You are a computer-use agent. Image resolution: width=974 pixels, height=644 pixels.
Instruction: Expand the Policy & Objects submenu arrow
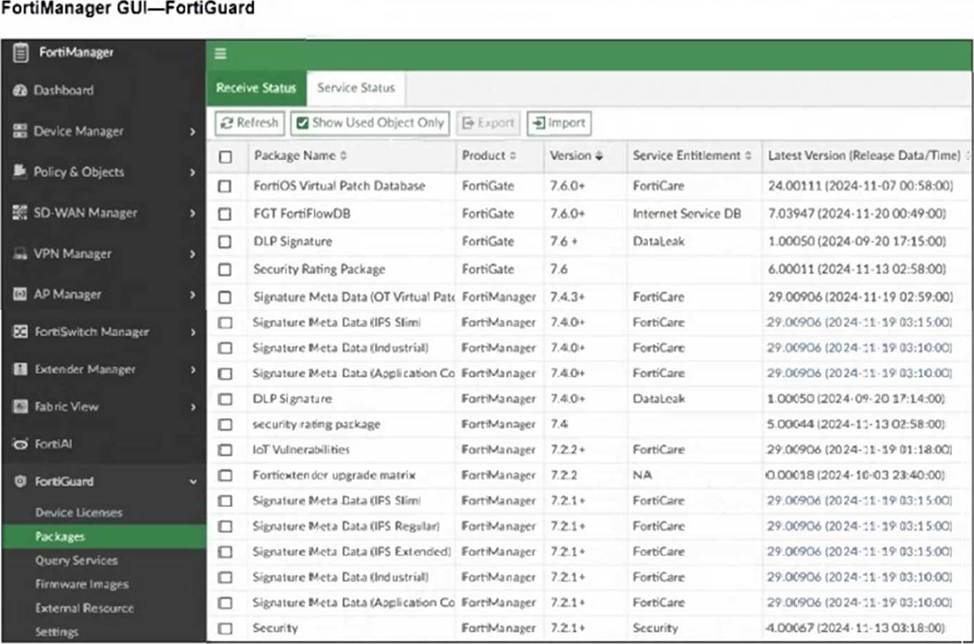point(192,172)
